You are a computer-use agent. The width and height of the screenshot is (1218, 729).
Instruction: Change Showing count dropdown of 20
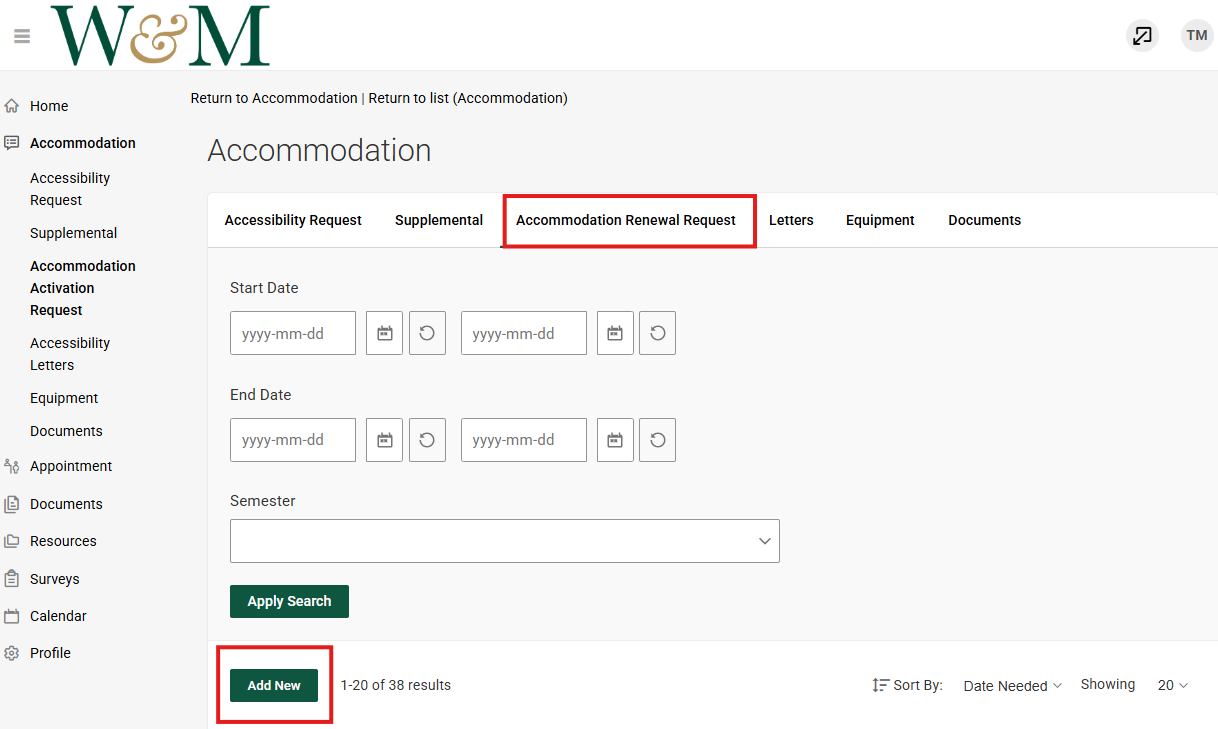pyautogui.click(x=1172, y=685)
